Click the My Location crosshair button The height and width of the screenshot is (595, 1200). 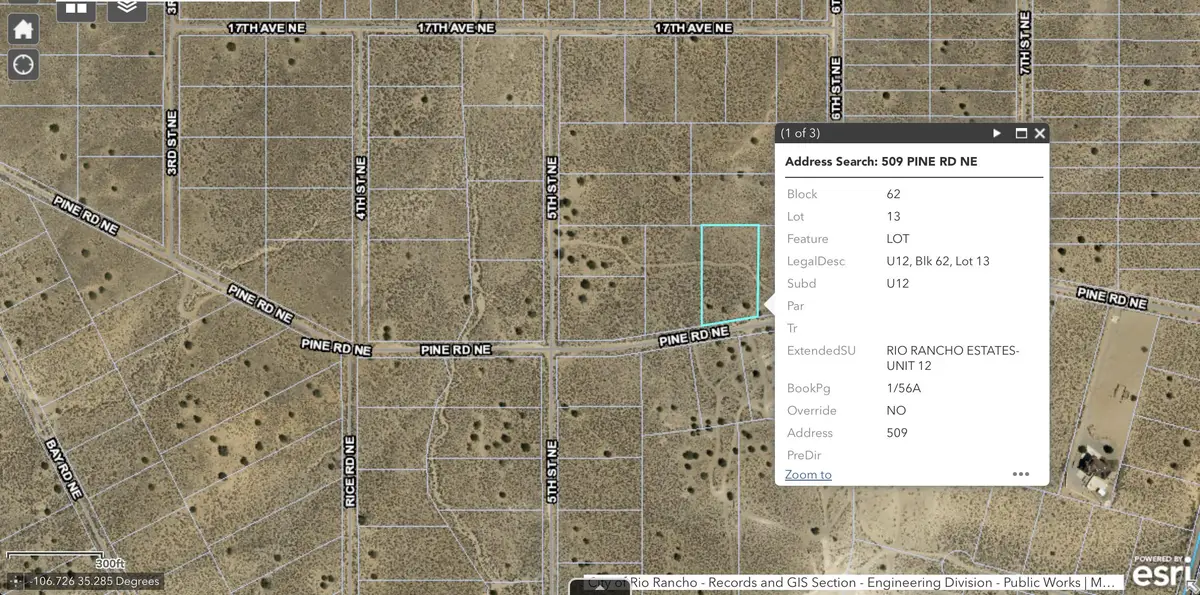(23, 65)
